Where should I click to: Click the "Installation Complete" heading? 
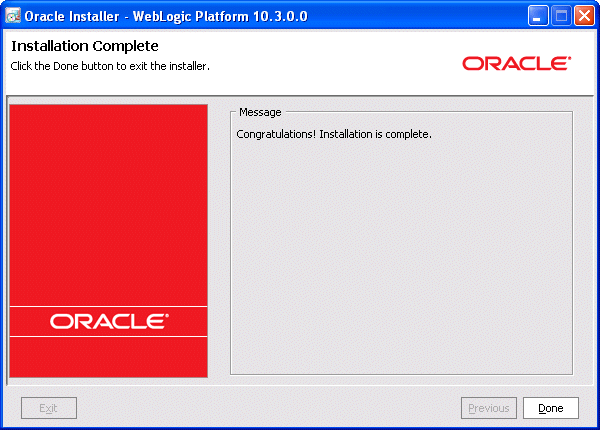click(x=85, y=46)
